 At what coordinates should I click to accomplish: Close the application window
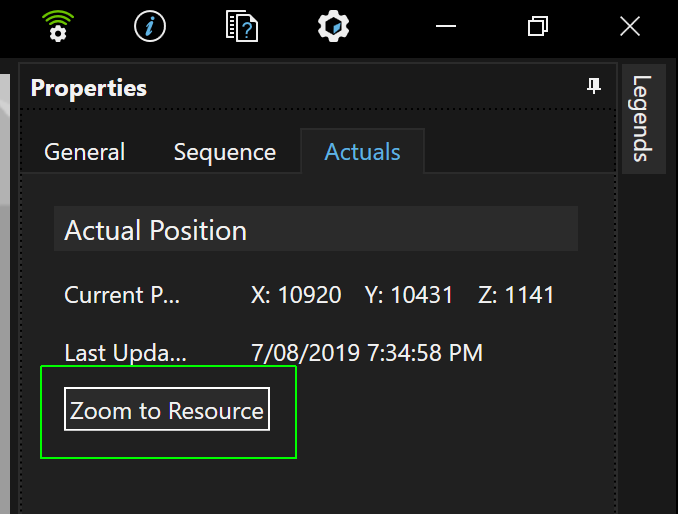pos(630,27)
